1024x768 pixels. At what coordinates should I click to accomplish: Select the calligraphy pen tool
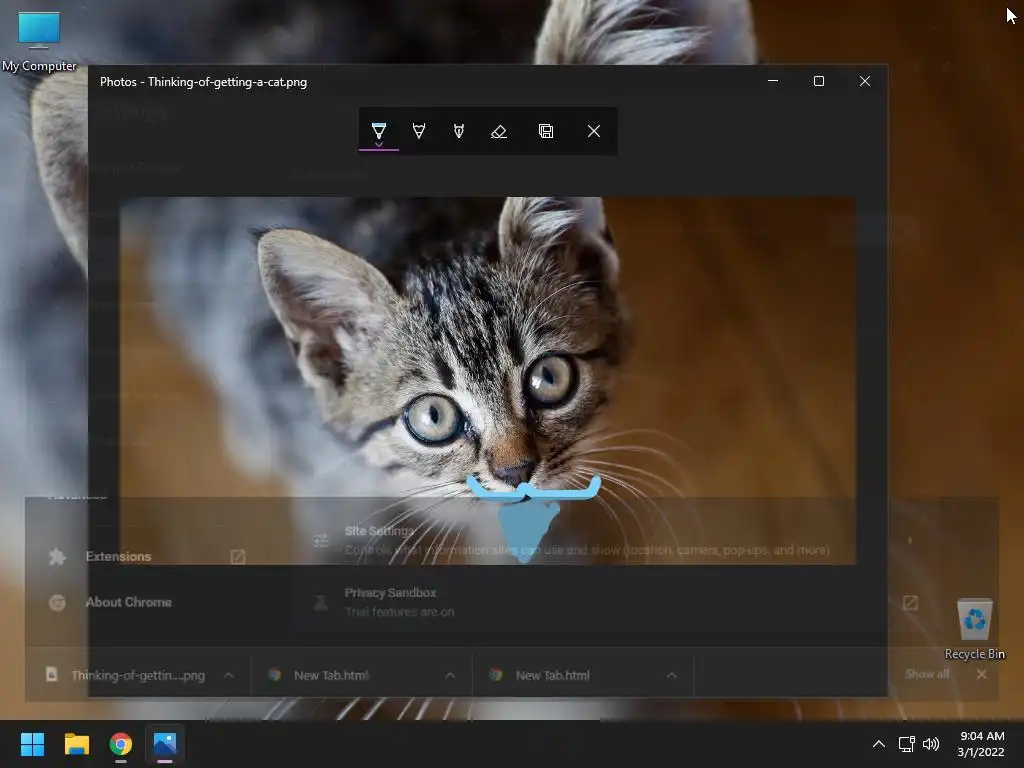click(x=459, y=131)
